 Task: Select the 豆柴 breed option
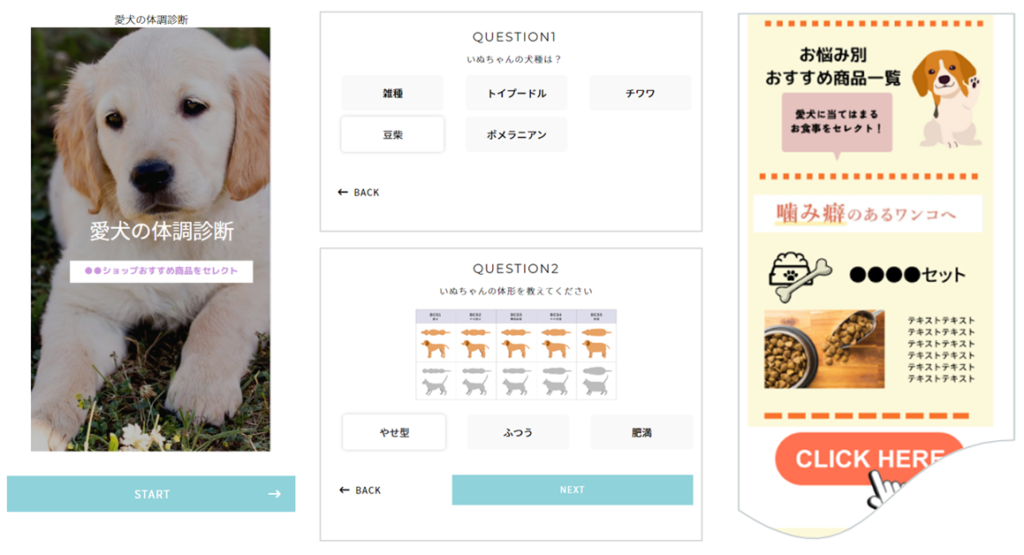pyautogui.click(x=392, y=135)
